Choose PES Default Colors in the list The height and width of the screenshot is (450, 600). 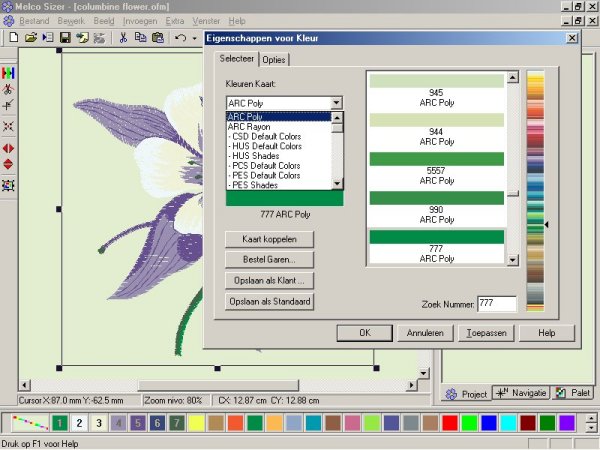(x=279, y=176)
